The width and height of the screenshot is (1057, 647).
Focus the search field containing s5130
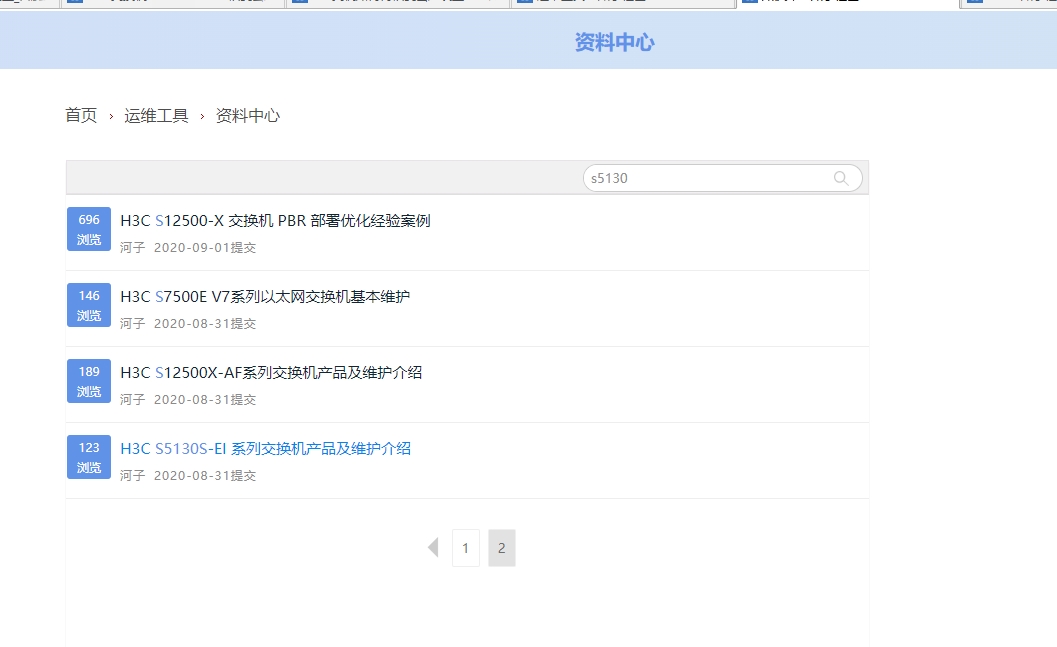tap(722, 178)
